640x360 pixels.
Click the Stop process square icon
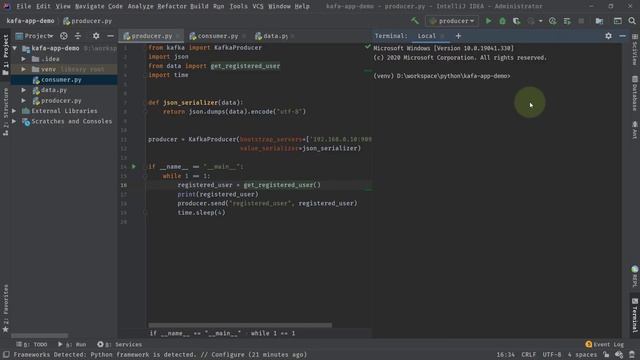click(x=581, y=21)
